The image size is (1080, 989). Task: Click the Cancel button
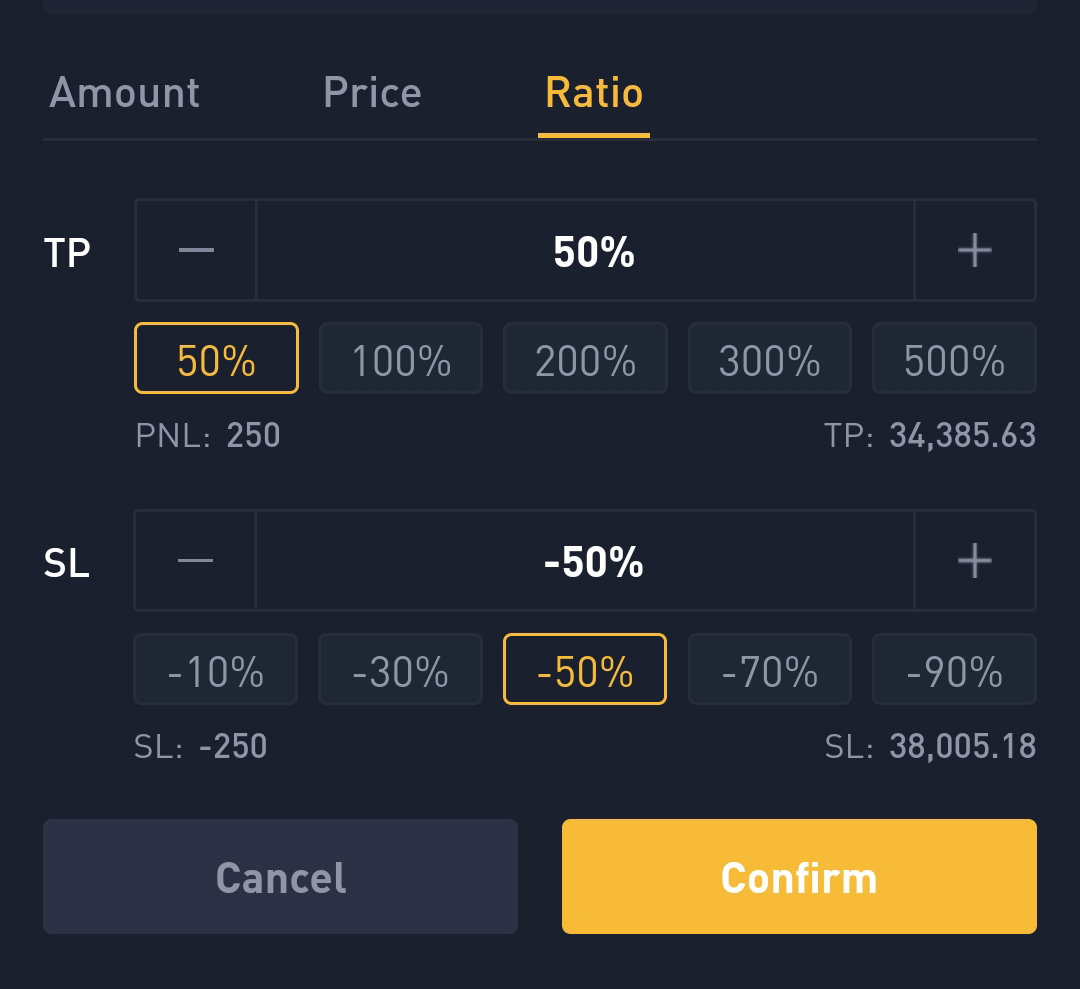pyautogui.click(x=280, y=877)
